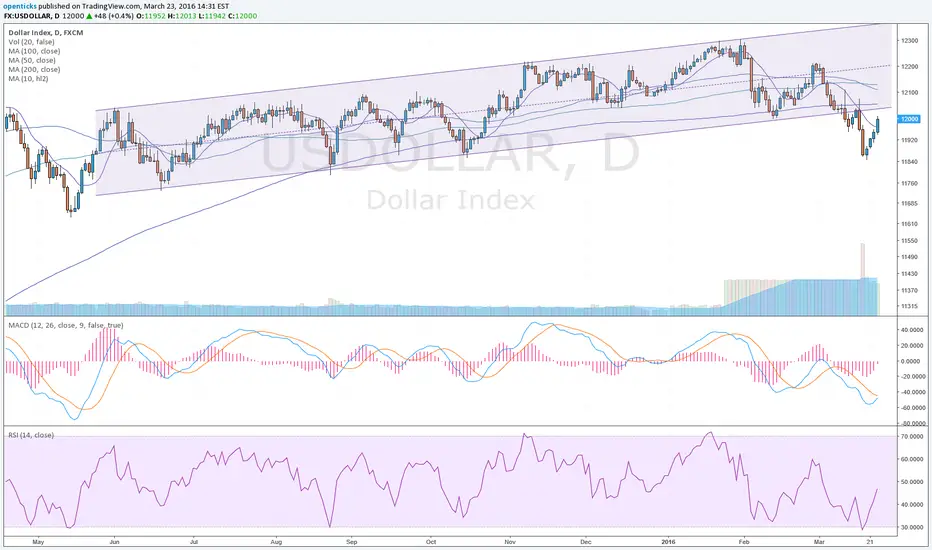932x550 pixels.
Task: Click the May label on the time axis
Action: (38, 542)
